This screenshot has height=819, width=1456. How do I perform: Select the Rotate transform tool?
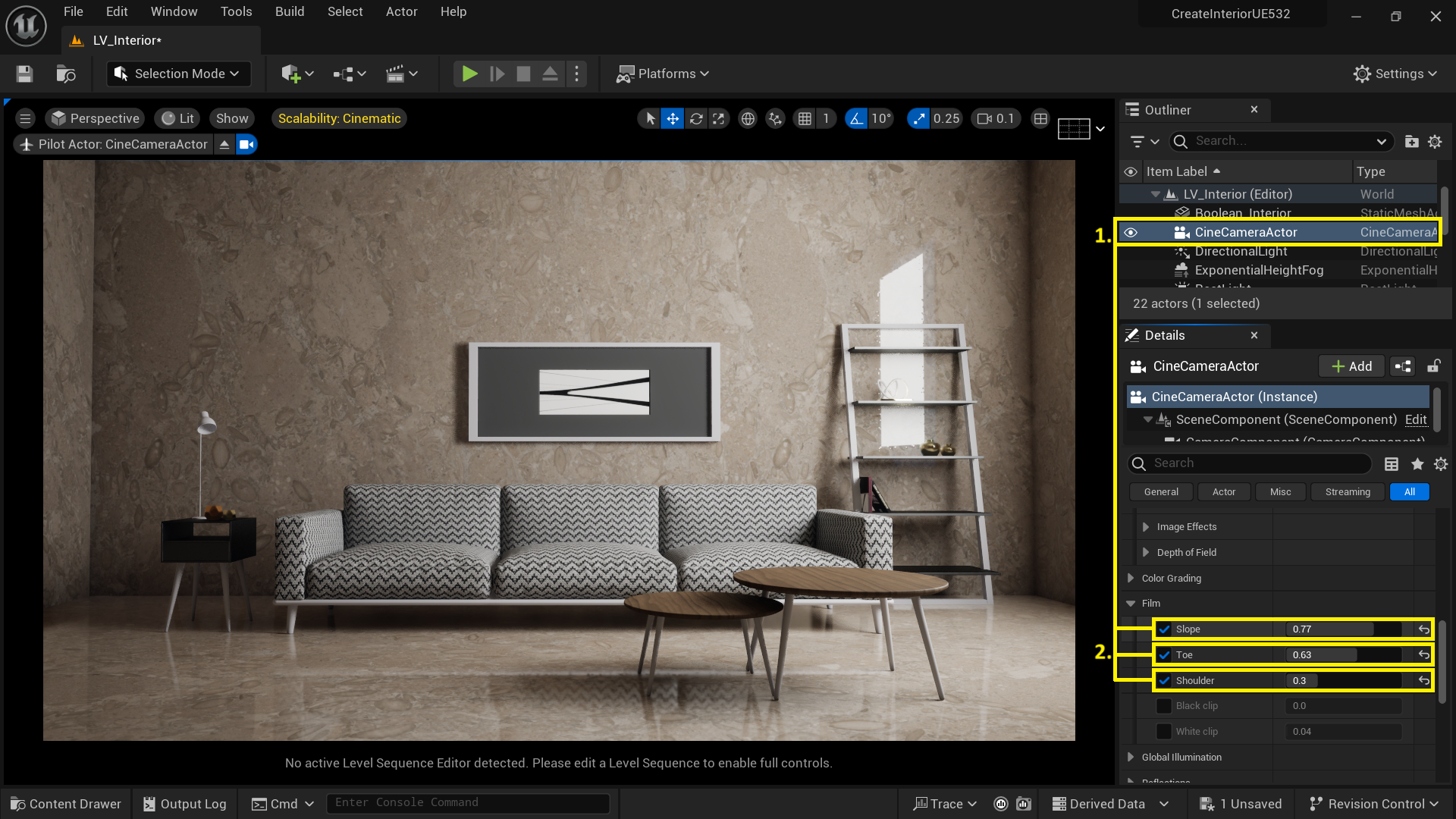pos(695,118)
